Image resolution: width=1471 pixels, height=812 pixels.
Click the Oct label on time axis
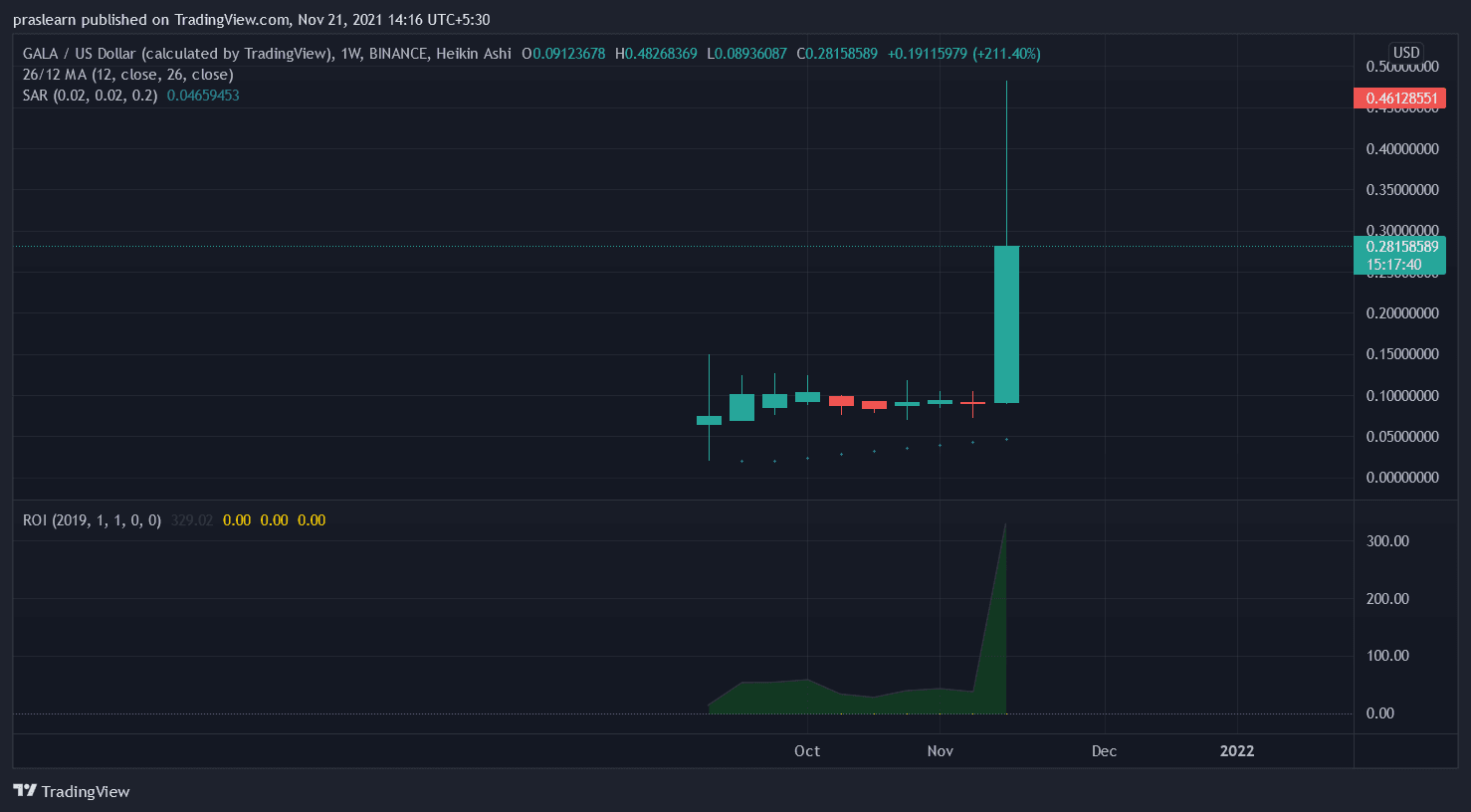[807, 751]
